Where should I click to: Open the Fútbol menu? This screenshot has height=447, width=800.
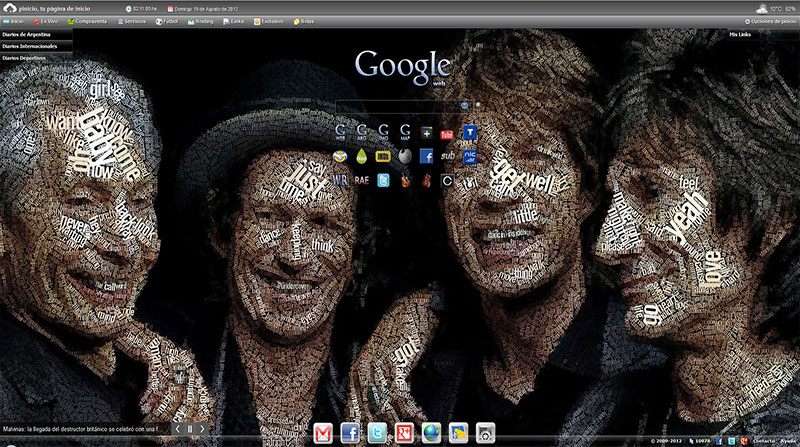166,20
